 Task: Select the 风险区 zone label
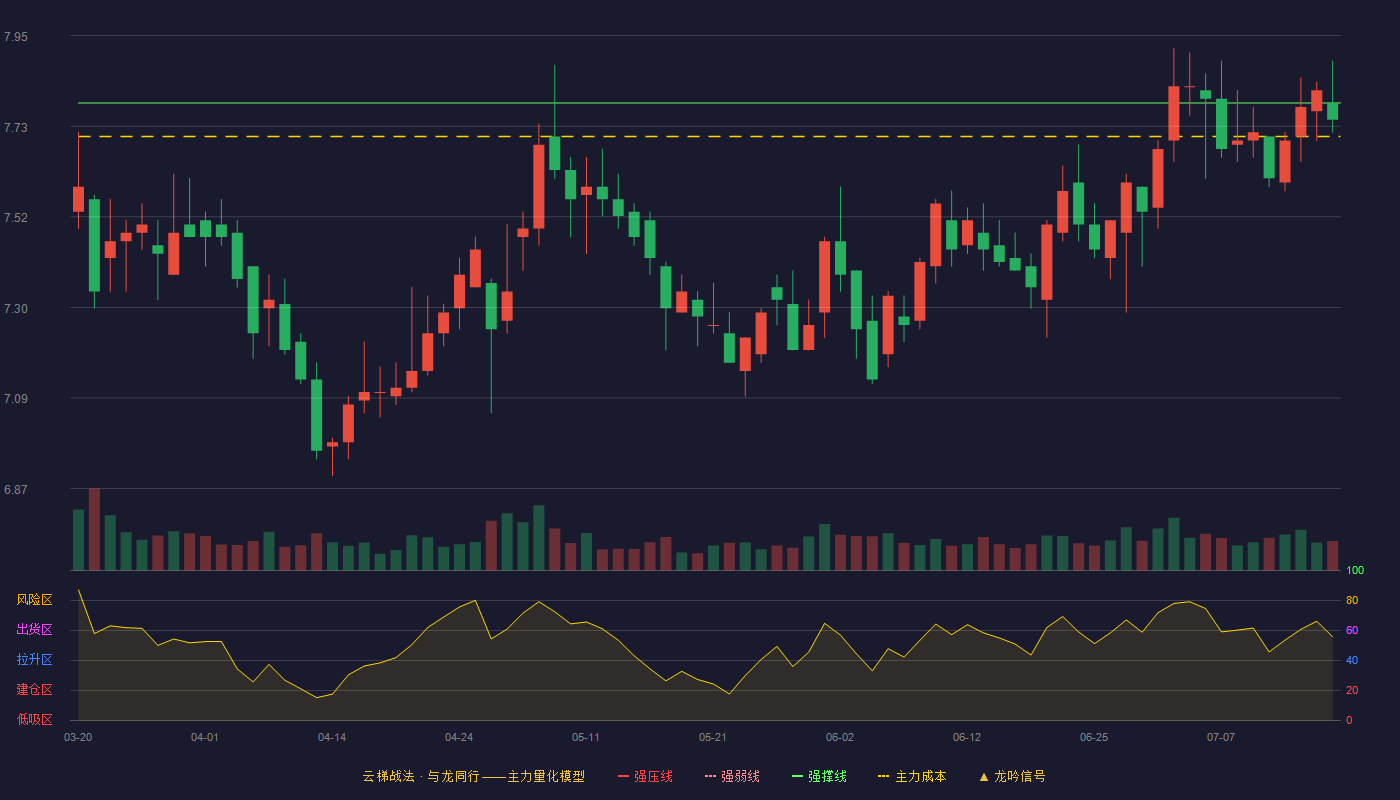click(x=34, y=600)
